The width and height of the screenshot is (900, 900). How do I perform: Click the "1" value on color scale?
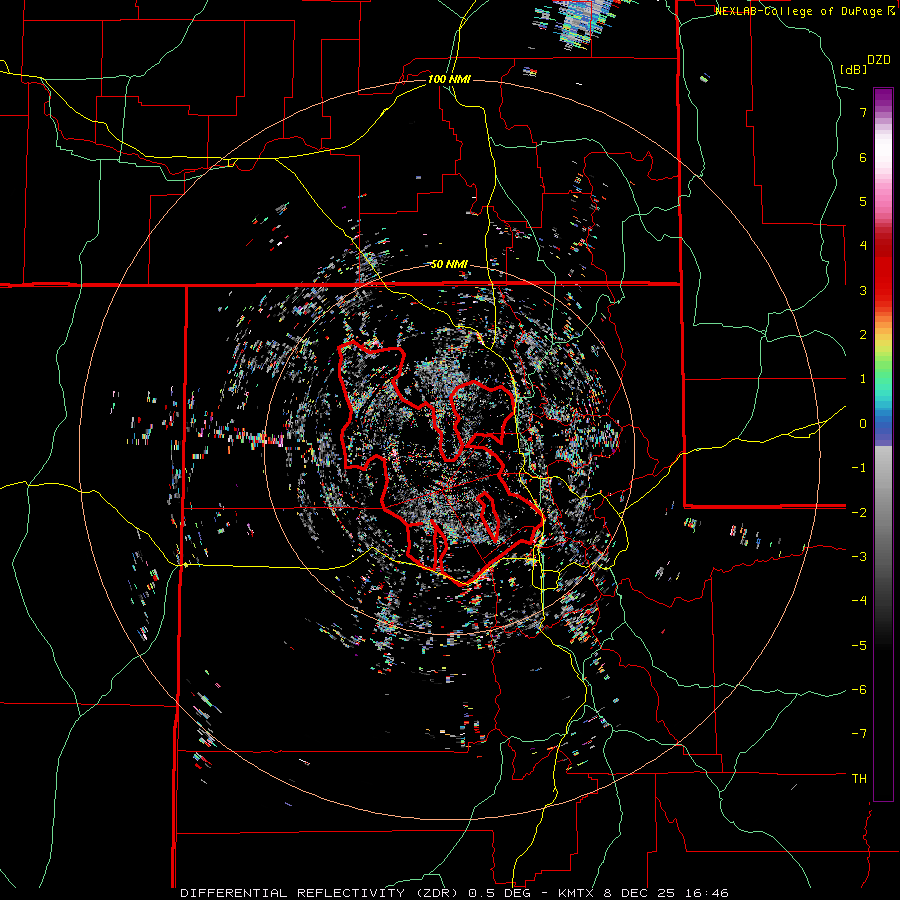(x=863, y=379)
